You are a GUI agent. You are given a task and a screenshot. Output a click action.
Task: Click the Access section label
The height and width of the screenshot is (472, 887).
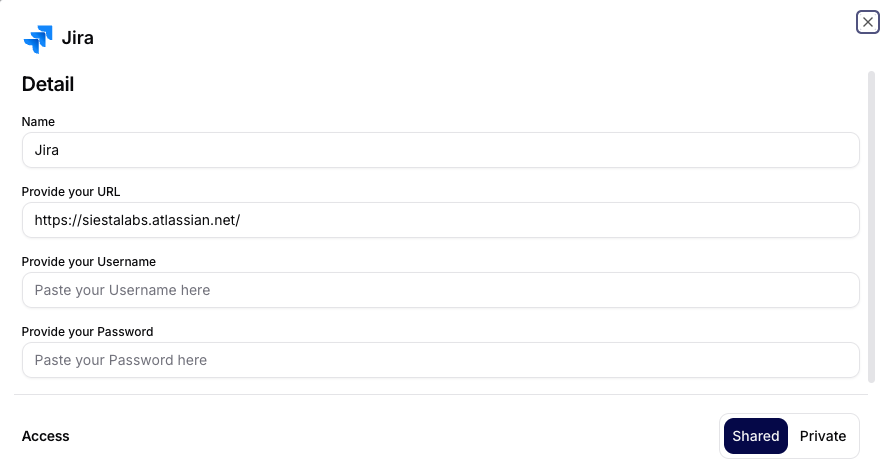[46, 436]
